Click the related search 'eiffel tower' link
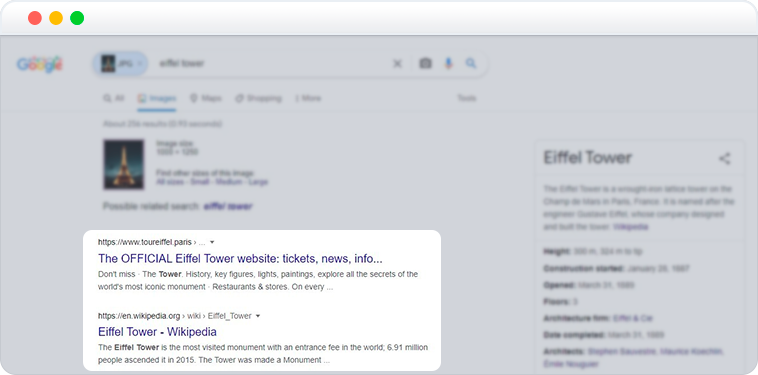758x375 pixels. click(x=228, y=206)
